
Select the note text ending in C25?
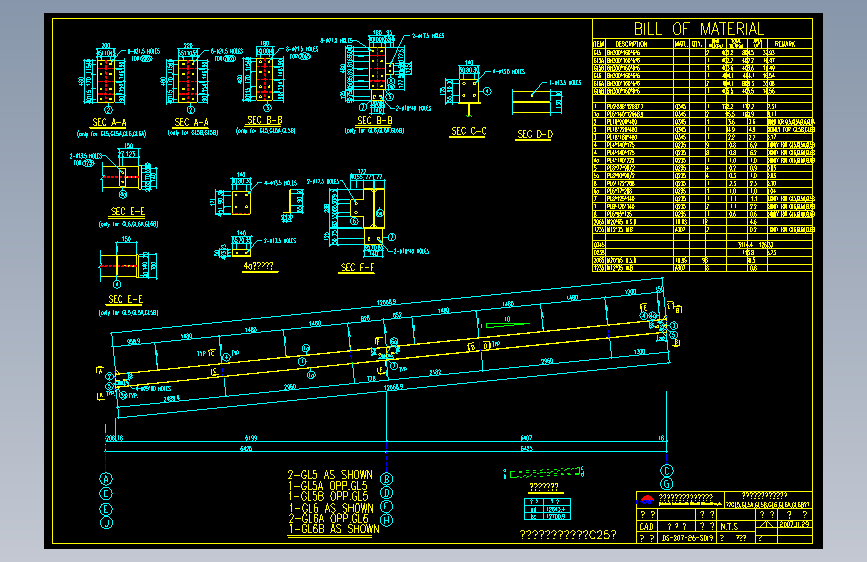tap(568, 535)
